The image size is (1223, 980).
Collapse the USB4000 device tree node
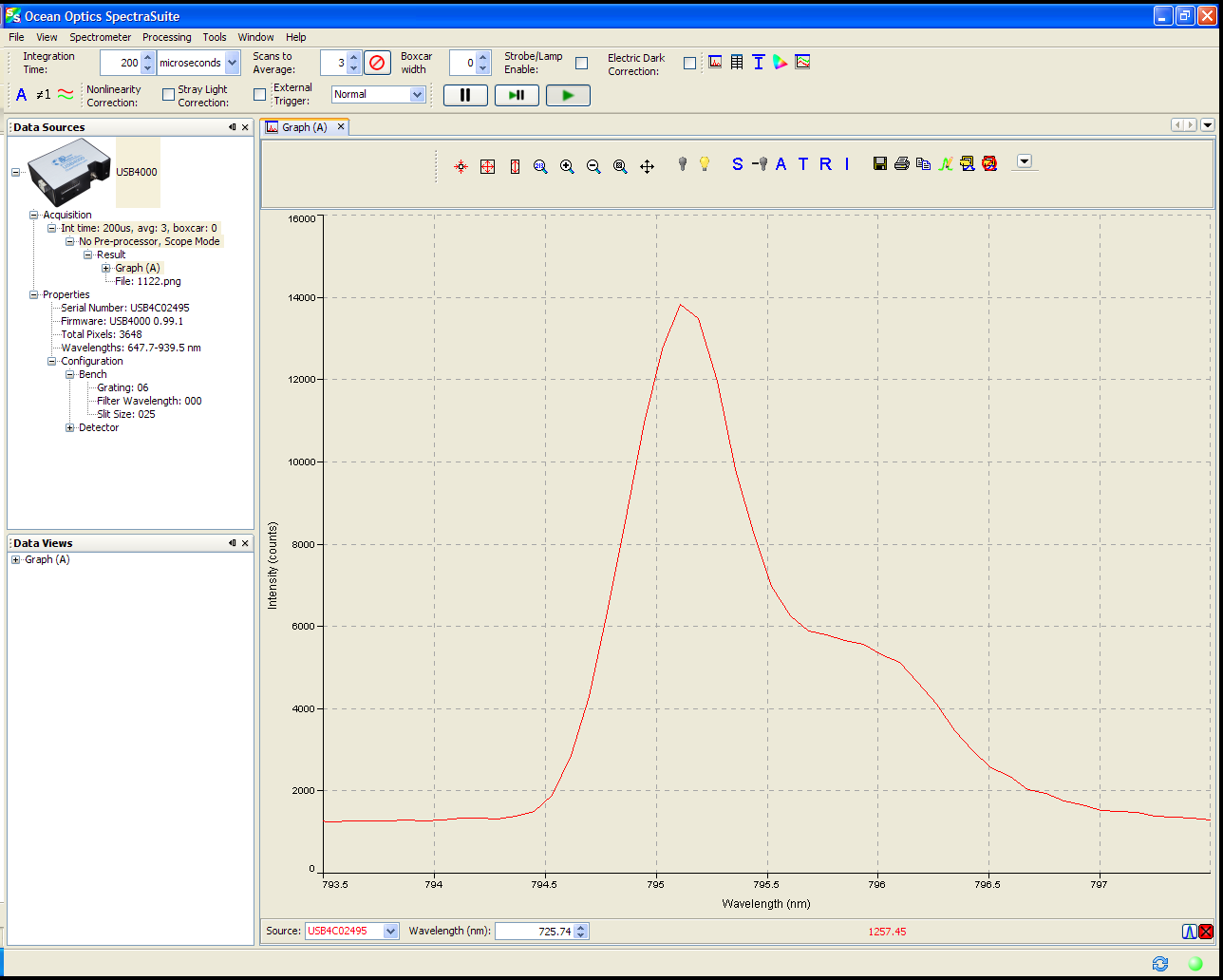15,173
